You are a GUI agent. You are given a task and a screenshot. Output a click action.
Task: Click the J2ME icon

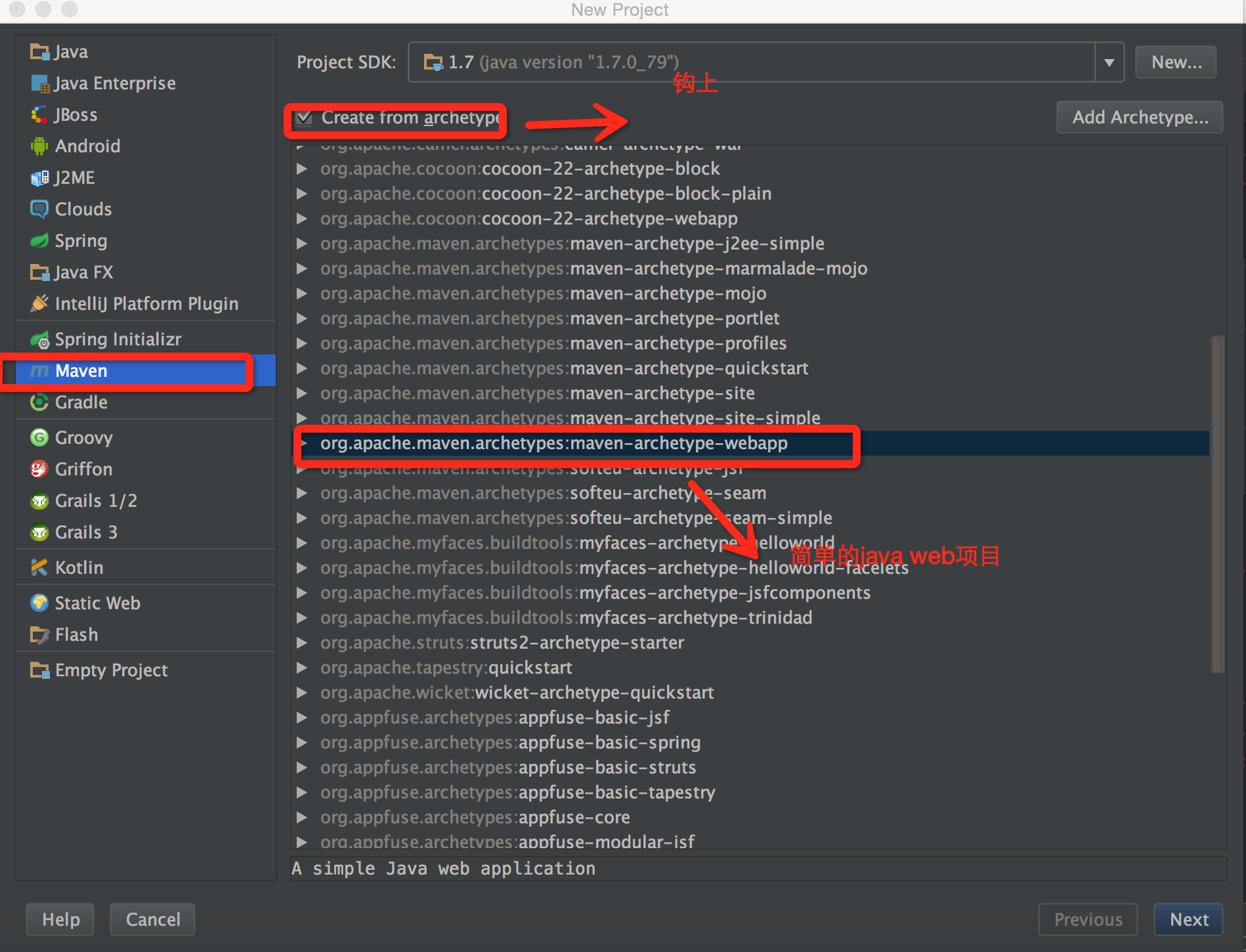coord(39,178)
